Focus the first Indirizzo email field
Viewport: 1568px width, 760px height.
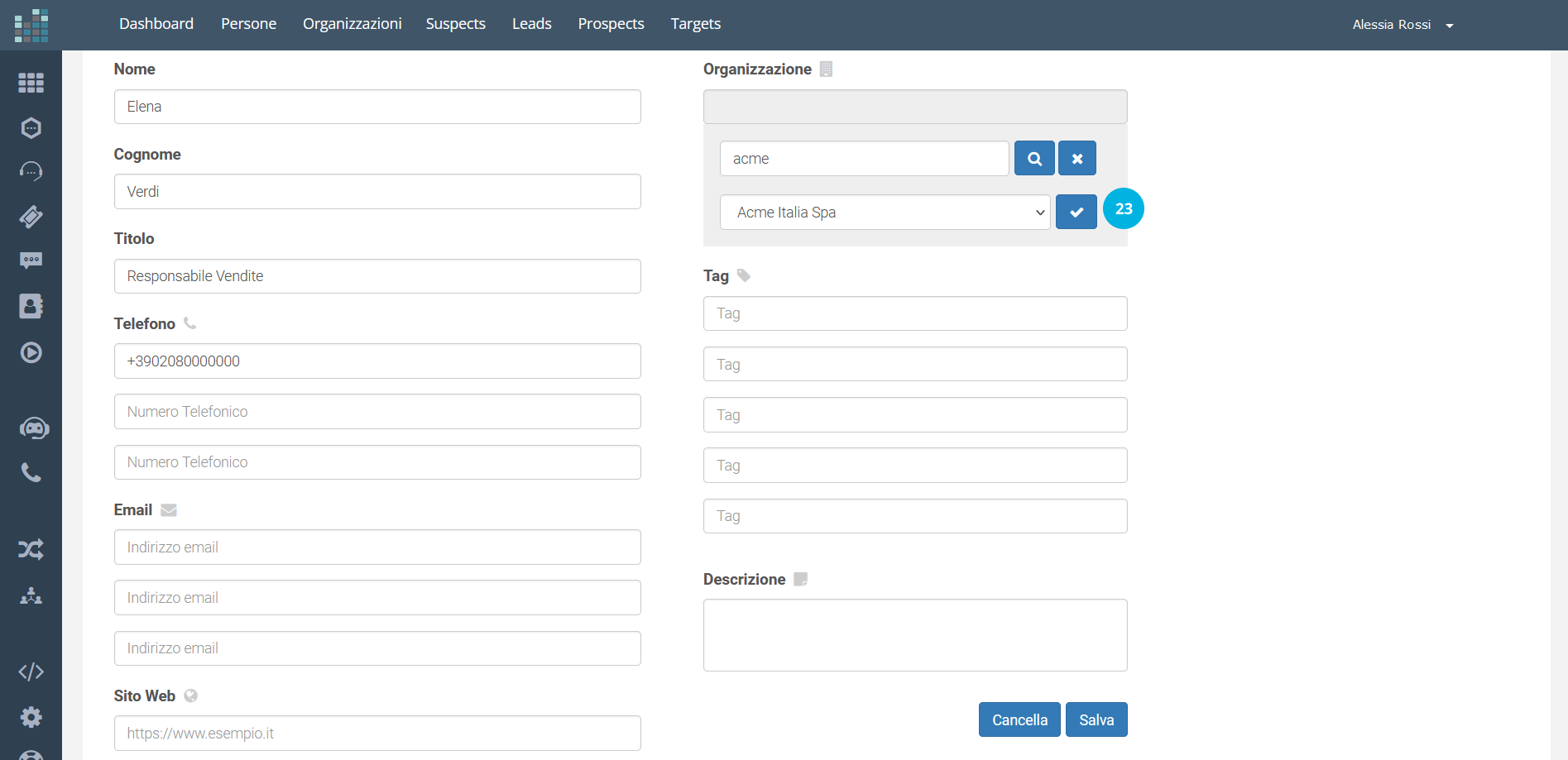pos(377,547)
